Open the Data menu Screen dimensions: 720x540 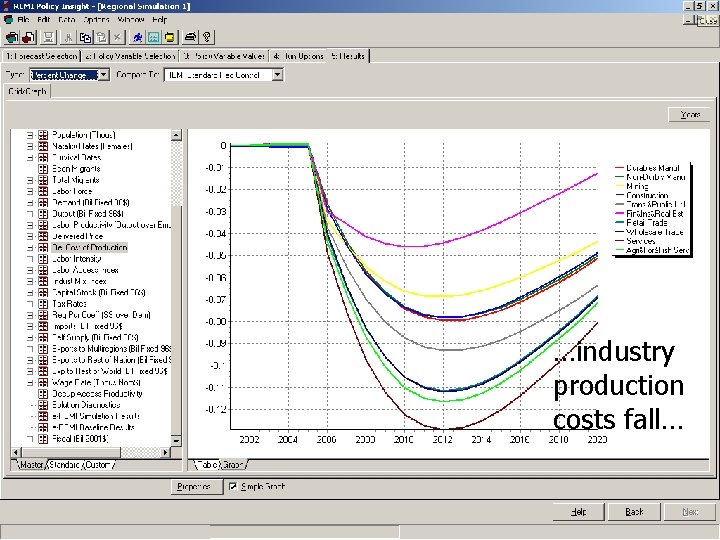(67, 20)
